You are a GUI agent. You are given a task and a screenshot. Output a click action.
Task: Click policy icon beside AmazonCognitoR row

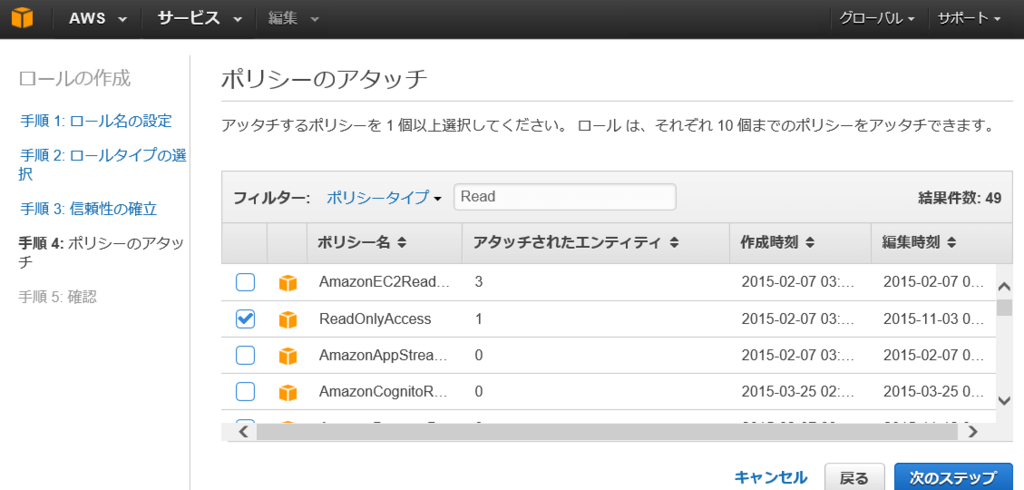tap(287, 392)
